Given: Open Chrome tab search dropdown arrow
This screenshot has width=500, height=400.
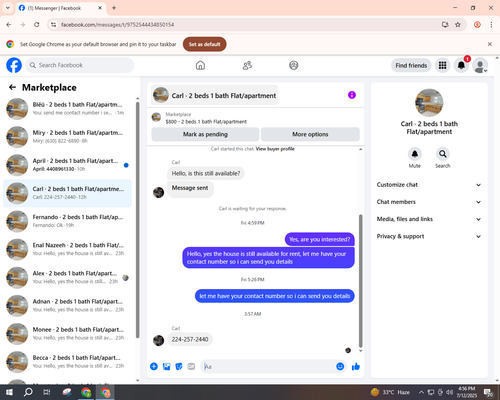Looking at the screenshot, I should point(8,8).
